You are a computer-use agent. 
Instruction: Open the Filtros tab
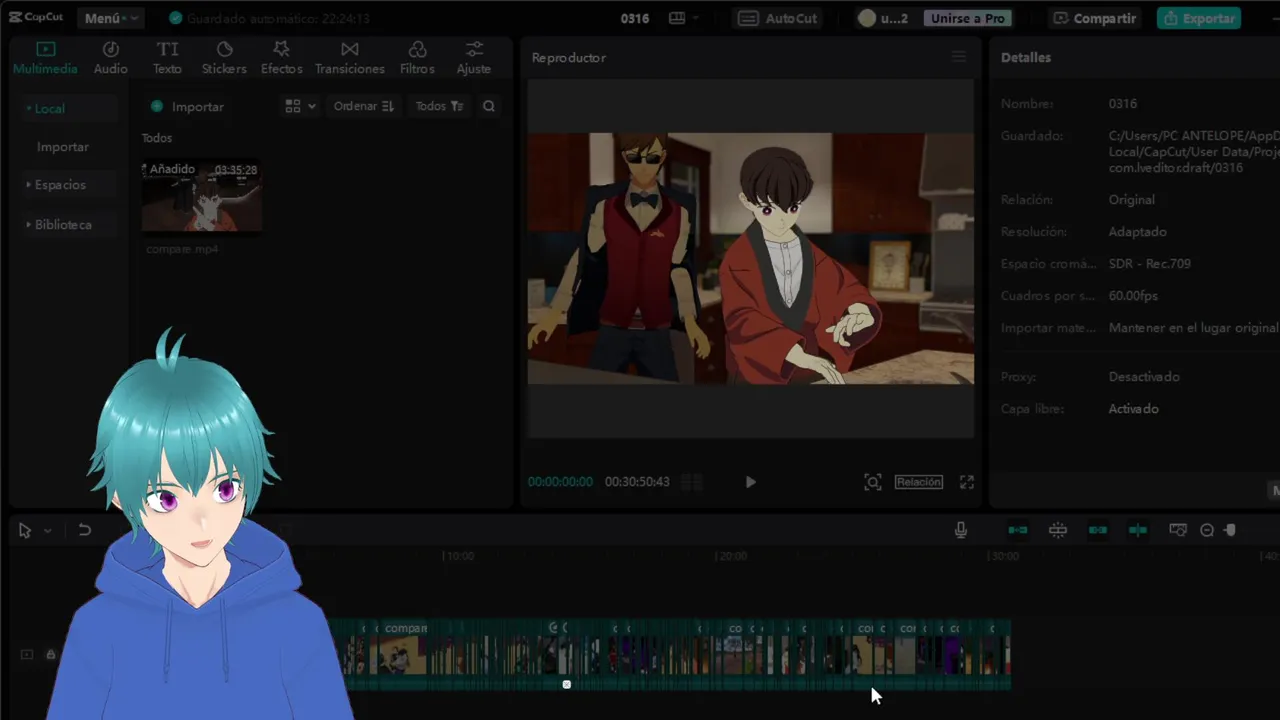(x=417, y=58)
